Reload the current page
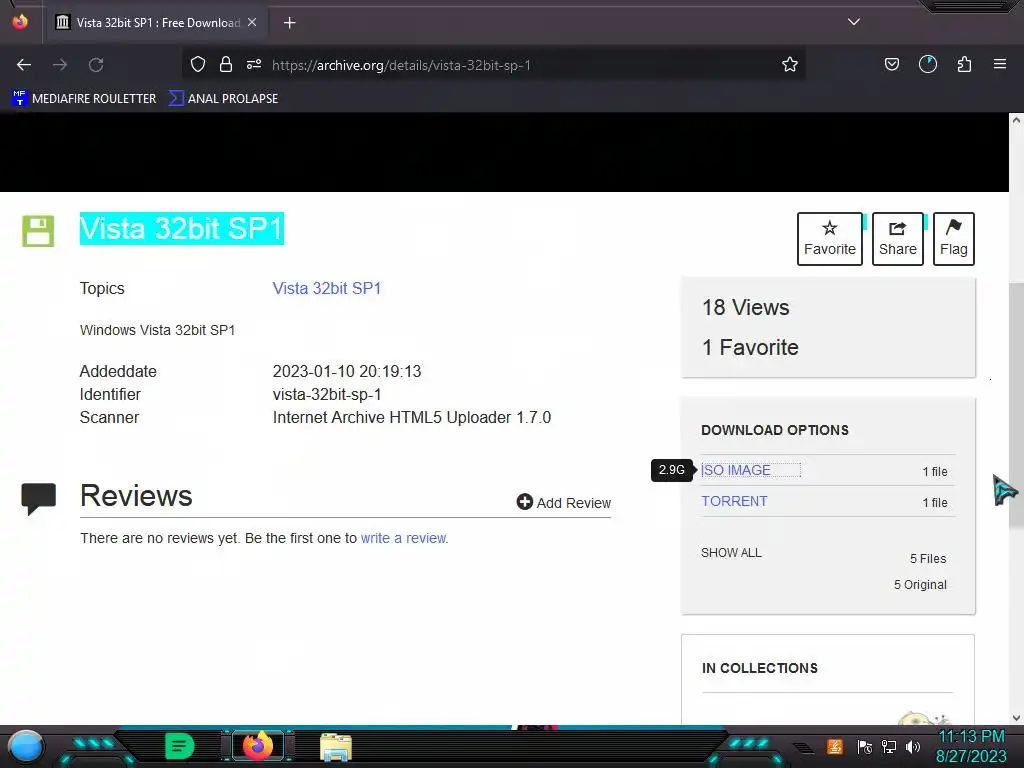The width and height of the screenshot is (1024, 768). pyautogui.click(x=96, y=65)
